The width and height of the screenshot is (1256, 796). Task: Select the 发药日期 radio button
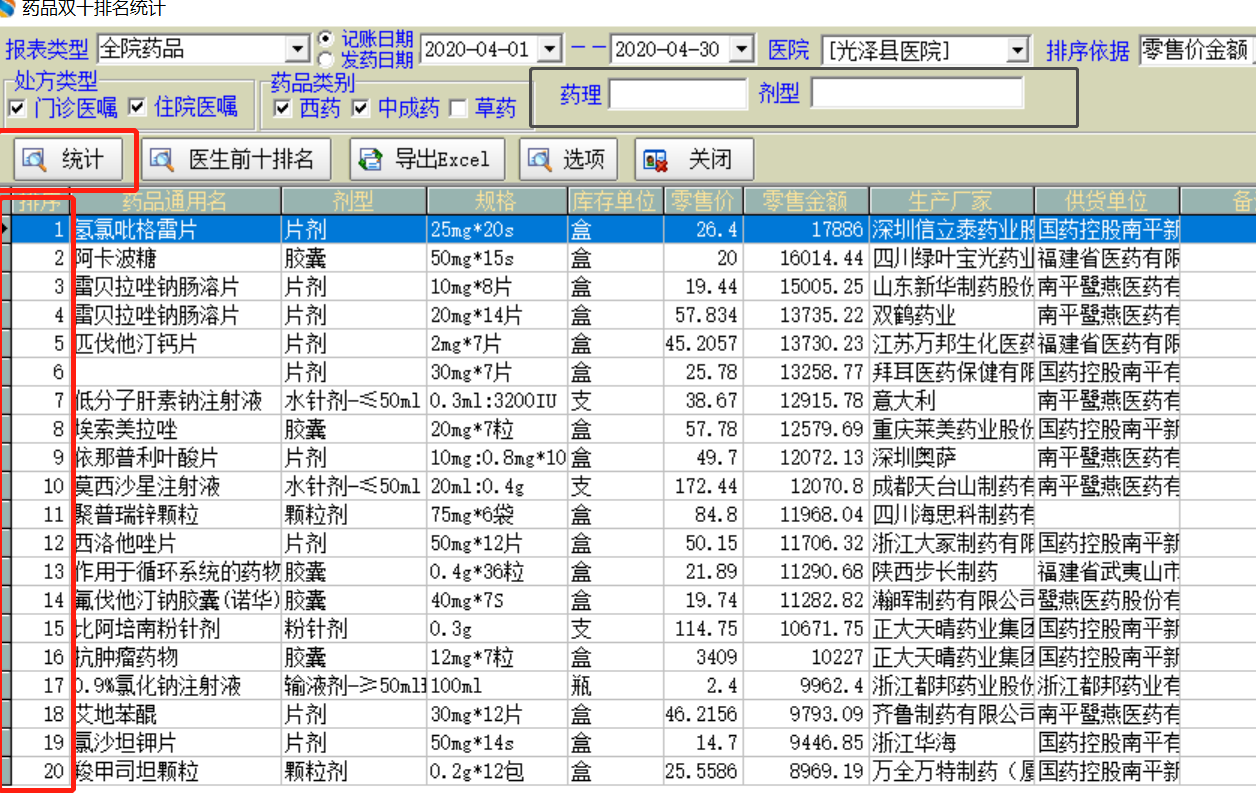[326, 60]
